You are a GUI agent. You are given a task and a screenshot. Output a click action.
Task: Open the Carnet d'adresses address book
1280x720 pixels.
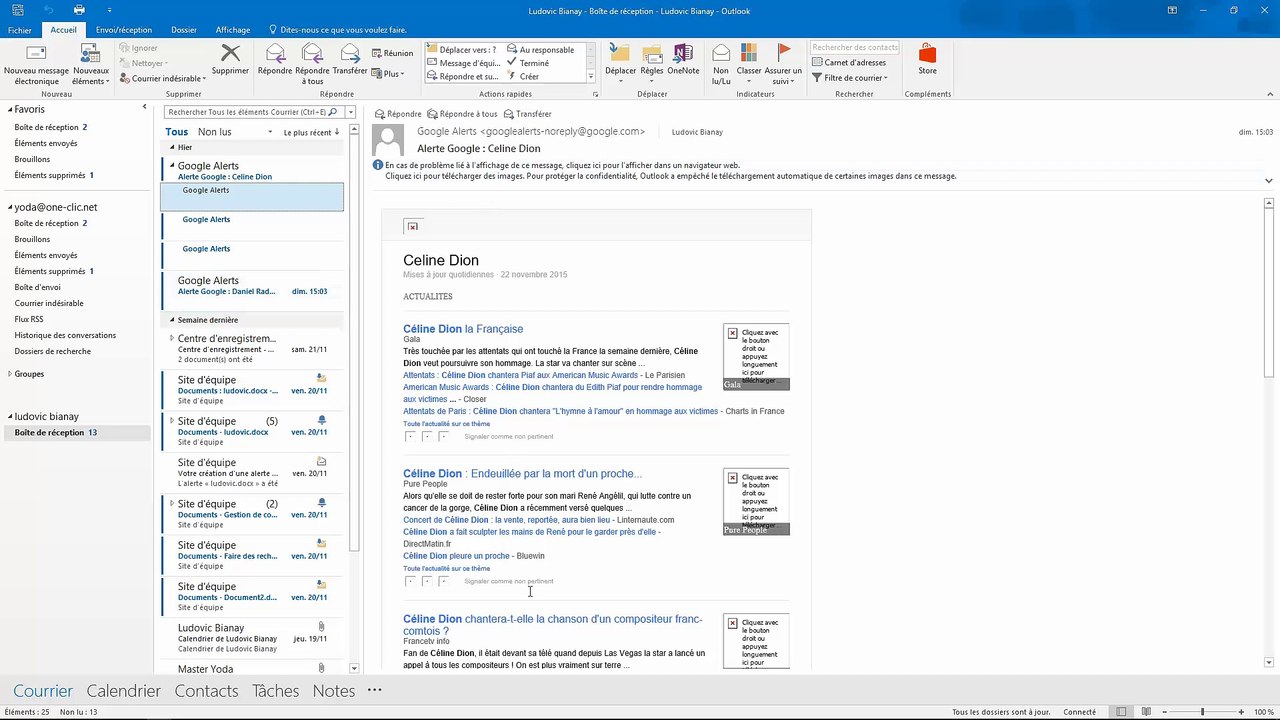click(849, 62)
